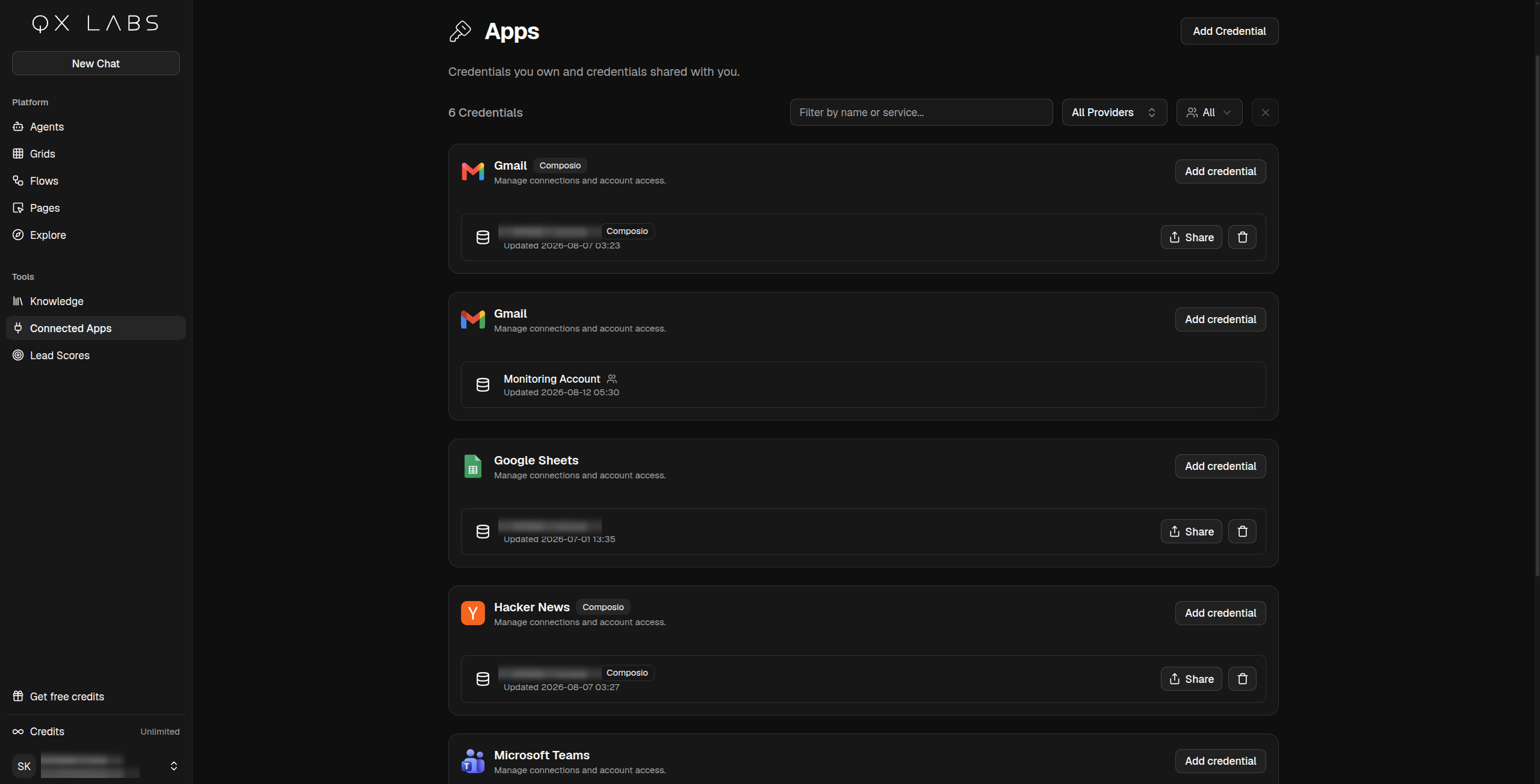Click the Connected Apps plug icon
1540x784 pixels.
point(18,328)
